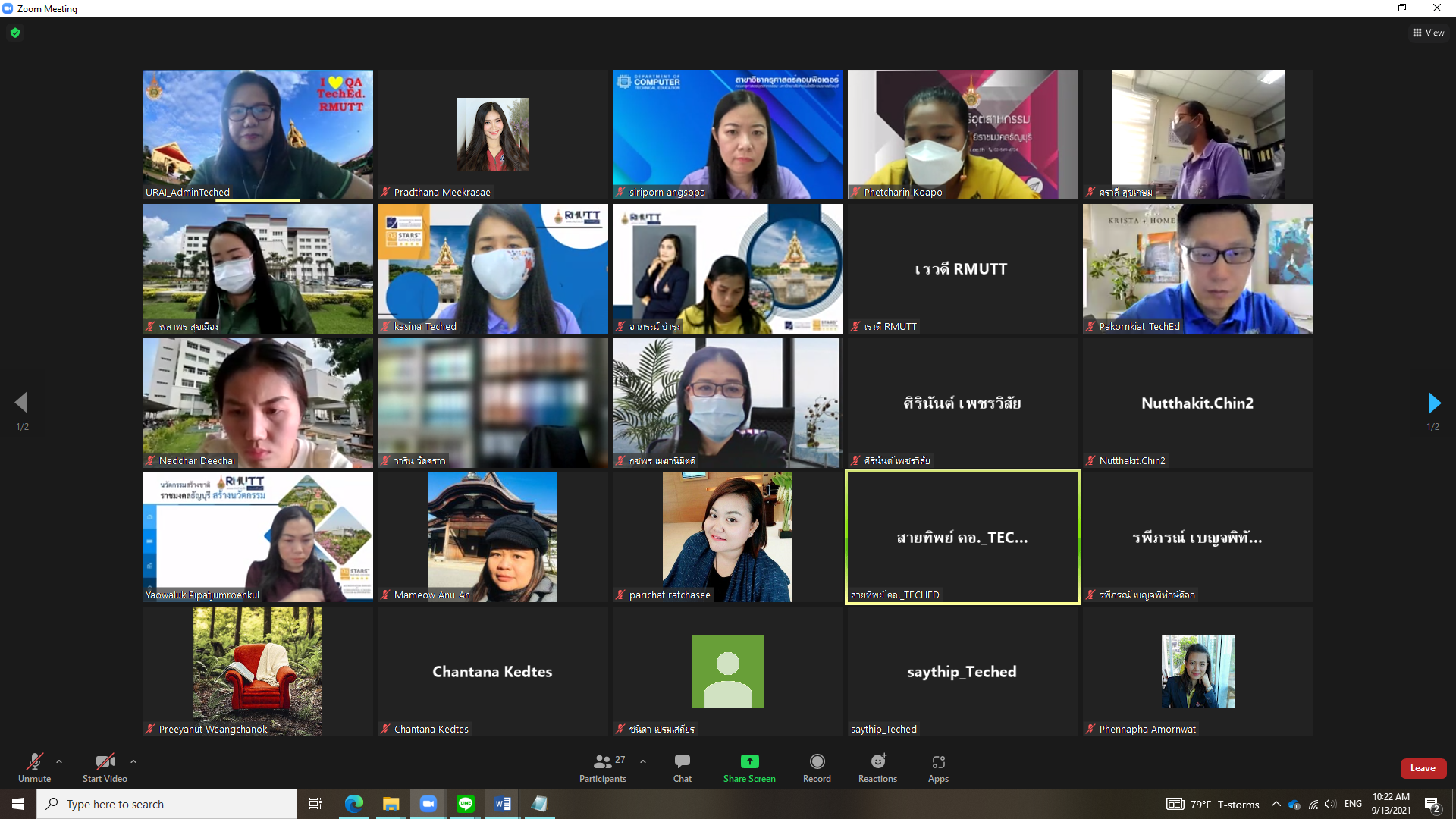Select Preeyanut Weangchanok armchair tile
The width and height of the screenshot is (1456, 819).
tap(258, 671)
